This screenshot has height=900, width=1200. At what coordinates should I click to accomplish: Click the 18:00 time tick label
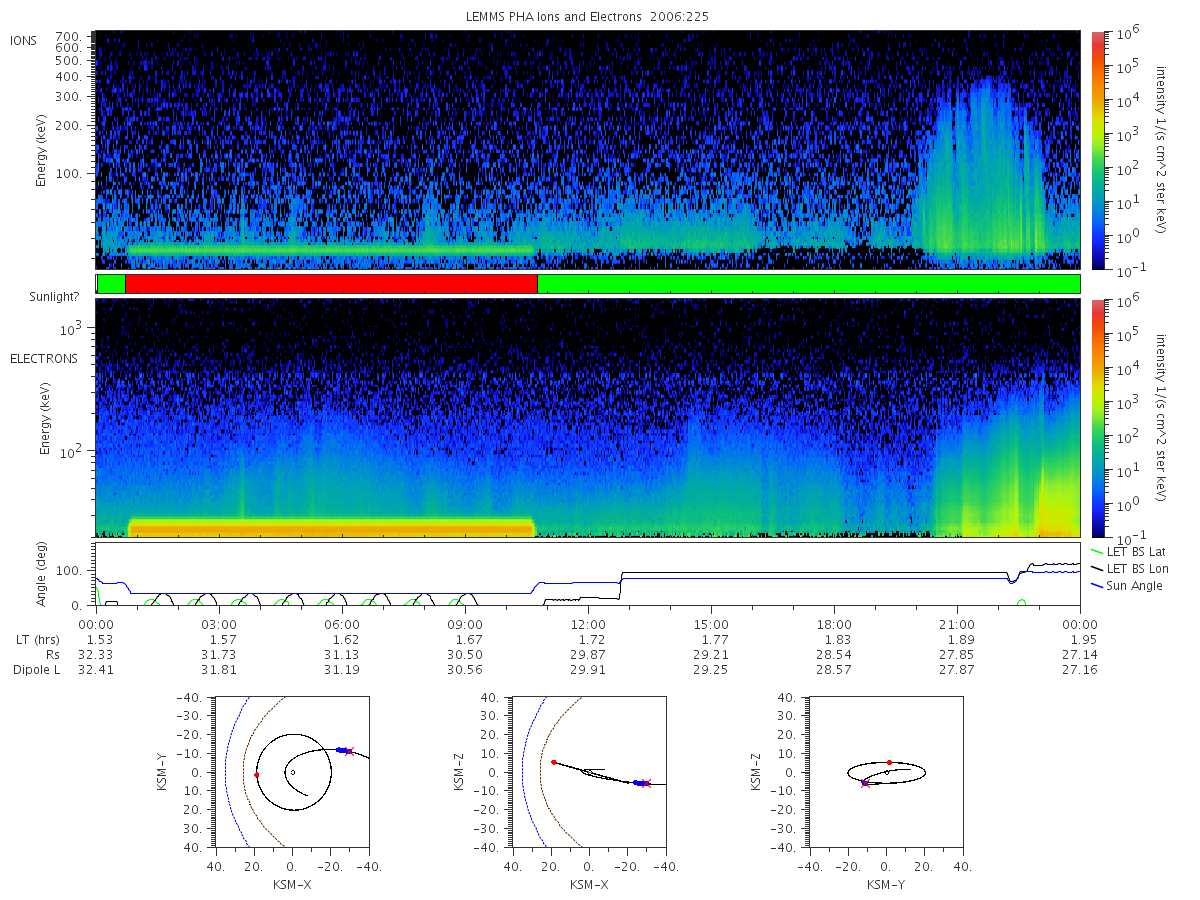(x=834, y=623)
